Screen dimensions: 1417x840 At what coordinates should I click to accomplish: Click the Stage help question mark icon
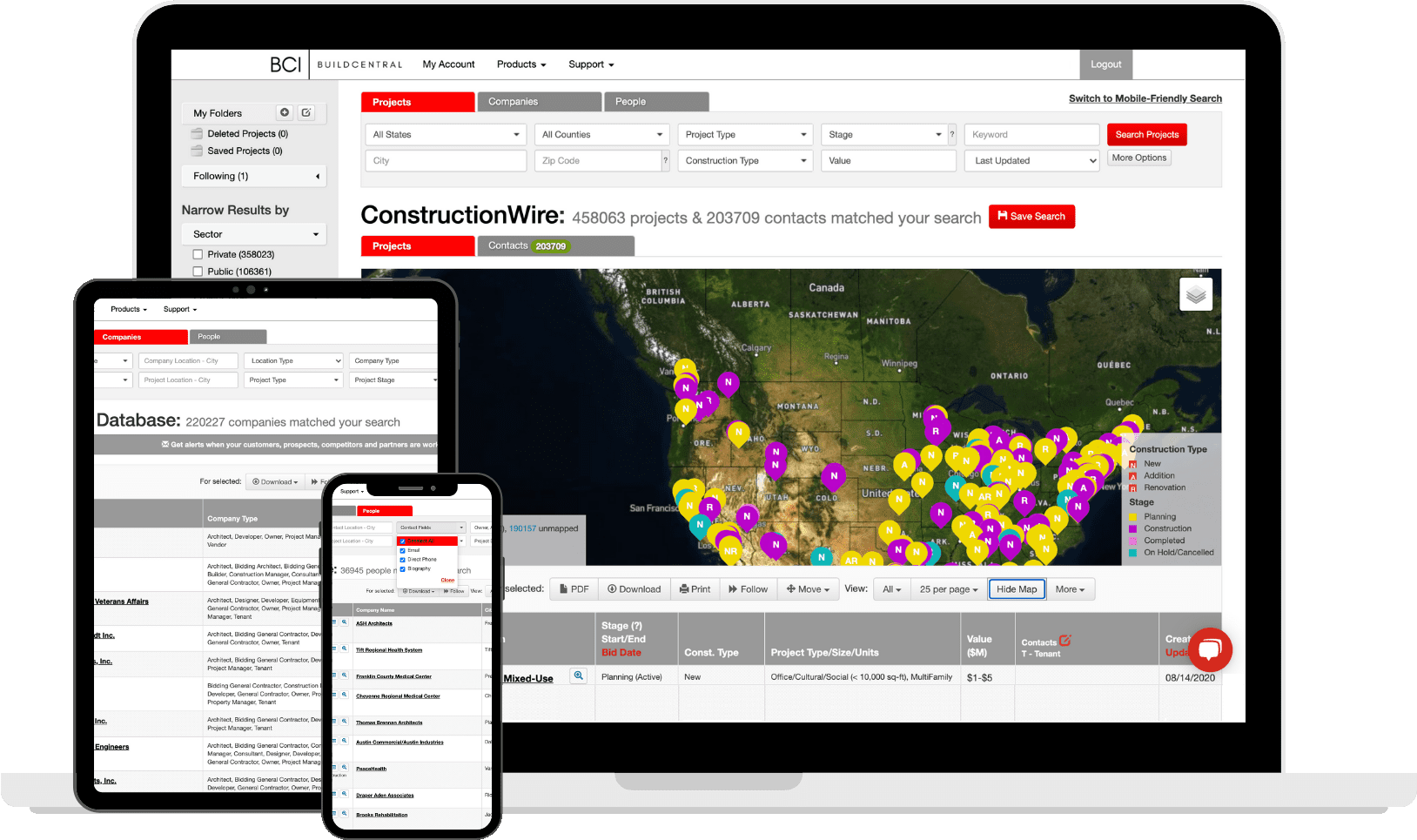click(952, 134)
